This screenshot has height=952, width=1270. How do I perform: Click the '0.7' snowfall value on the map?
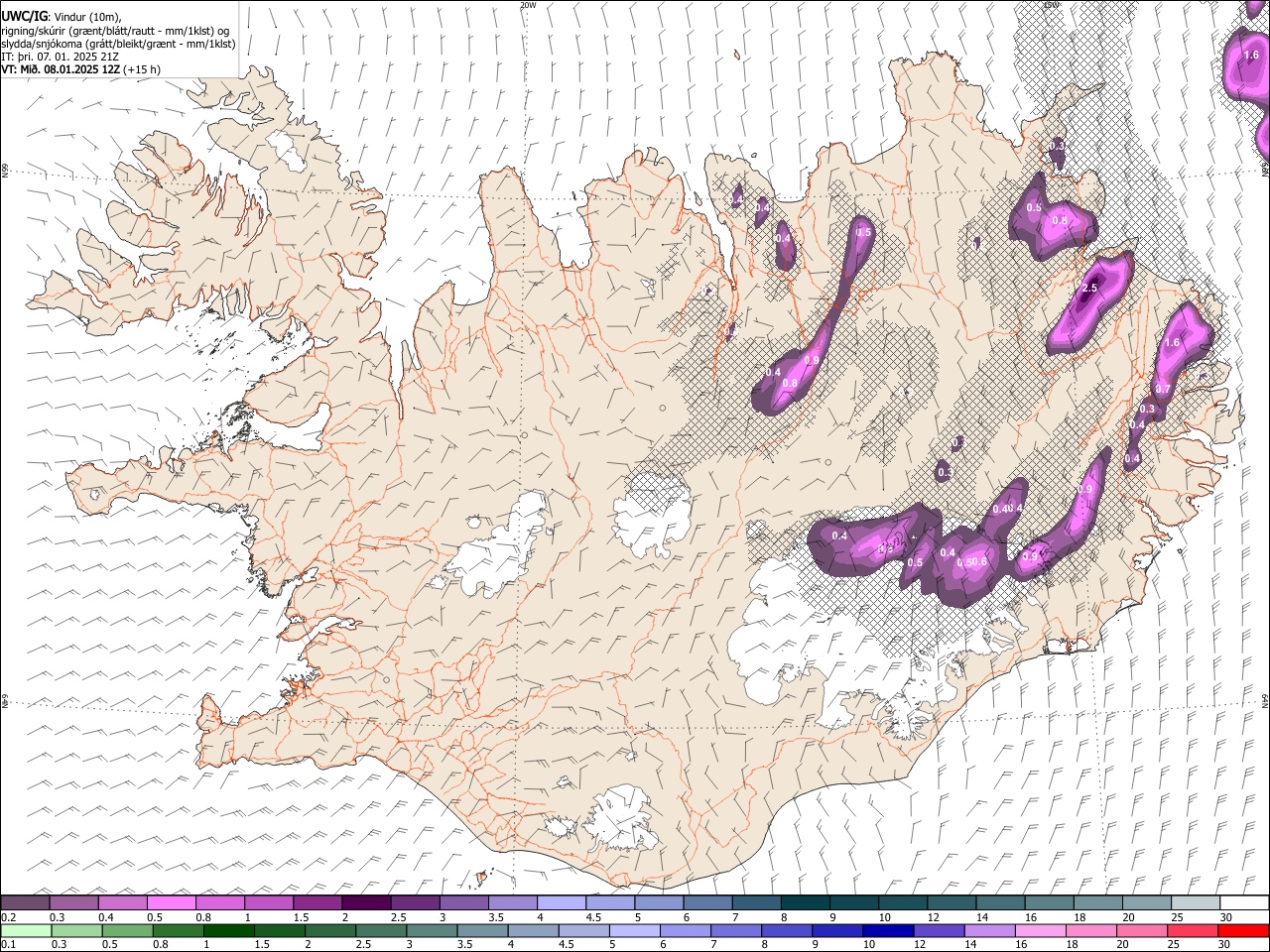click(1163, 389)
